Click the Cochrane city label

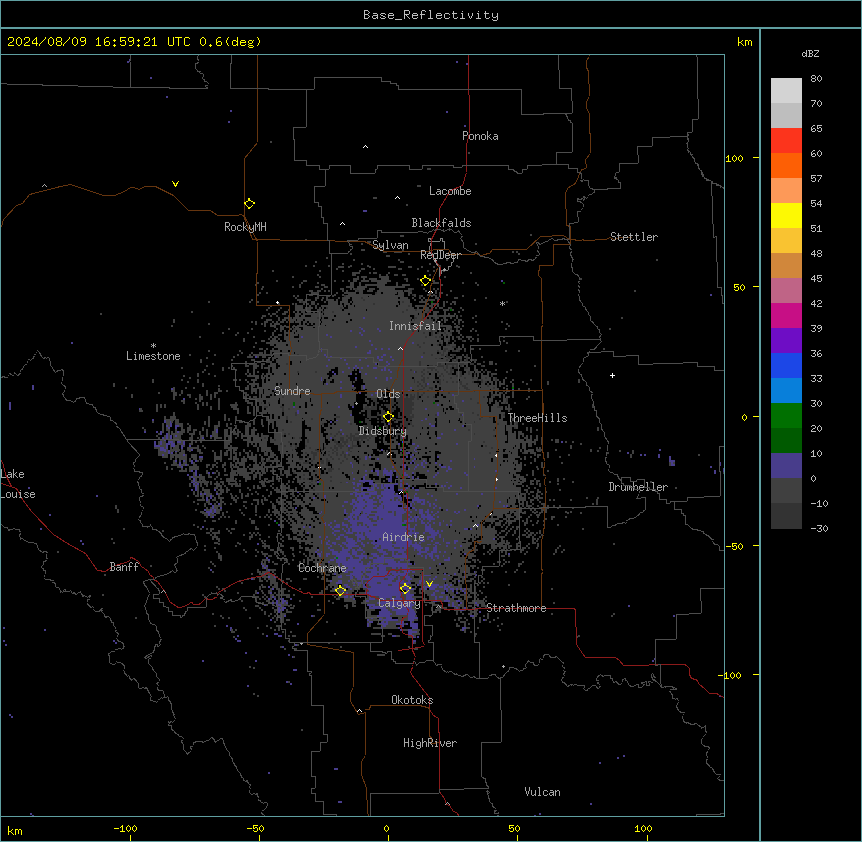[x=322, y=568]
